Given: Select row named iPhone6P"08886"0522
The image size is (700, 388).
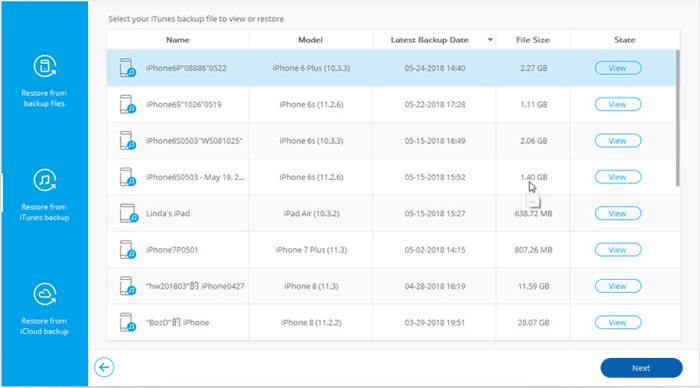Looking at the screenshot, I should [x=393, y=68].
